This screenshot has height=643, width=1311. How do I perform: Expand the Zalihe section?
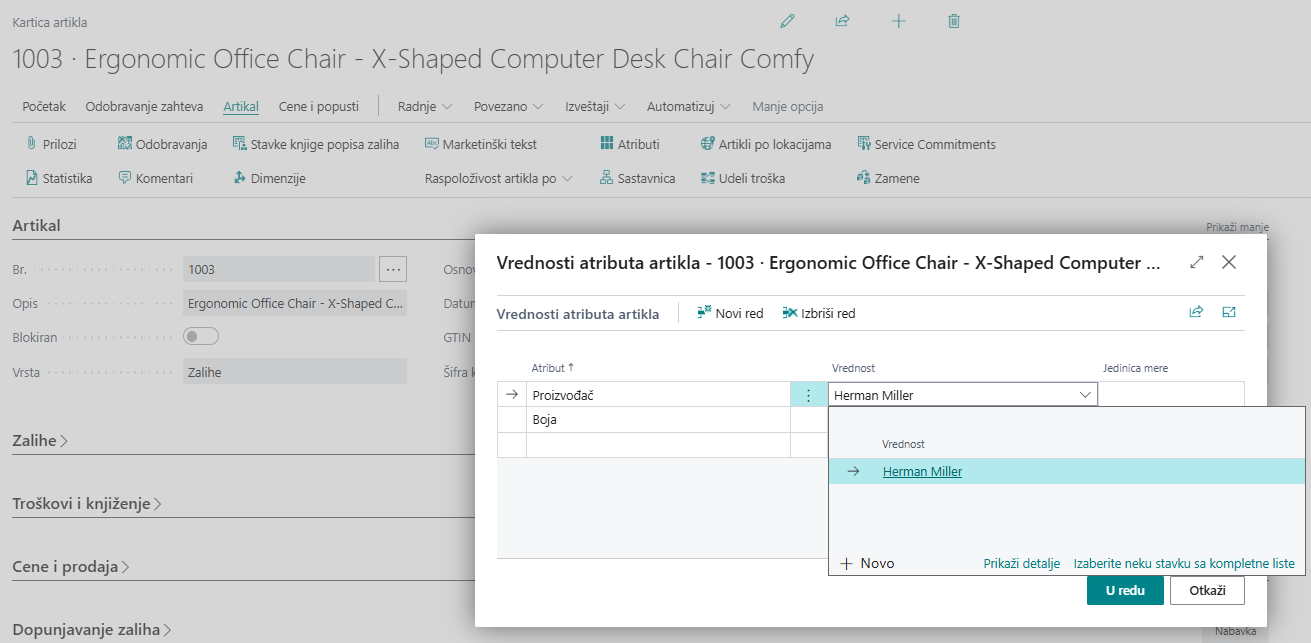pos(40,440)
